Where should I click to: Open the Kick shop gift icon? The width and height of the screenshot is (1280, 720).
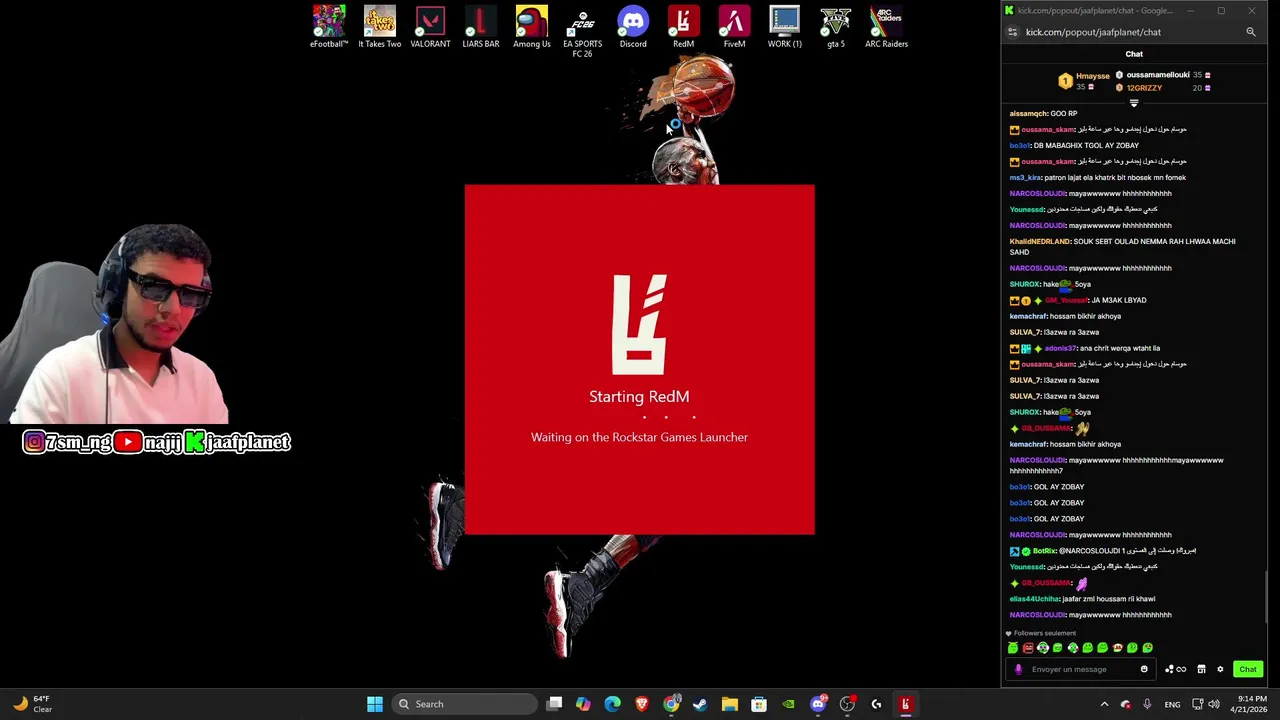click(1201, 669)
